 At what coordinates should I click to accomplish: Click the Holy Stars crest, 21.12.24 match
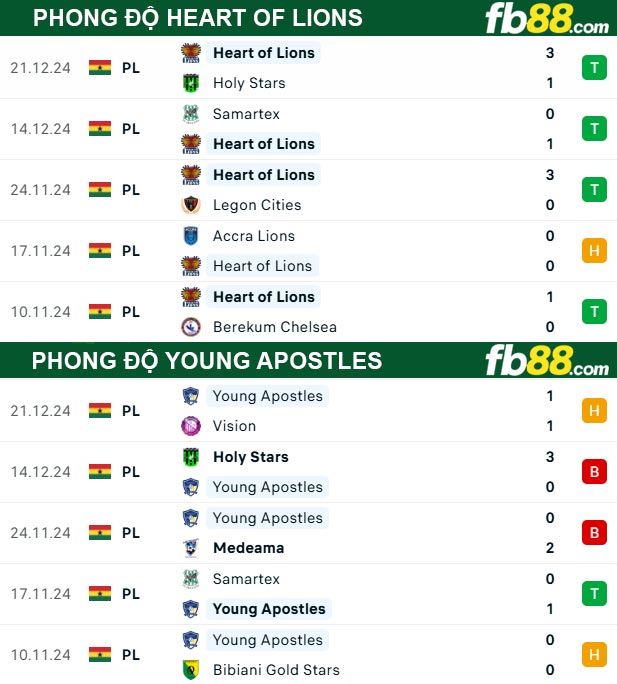coord(191,83)
